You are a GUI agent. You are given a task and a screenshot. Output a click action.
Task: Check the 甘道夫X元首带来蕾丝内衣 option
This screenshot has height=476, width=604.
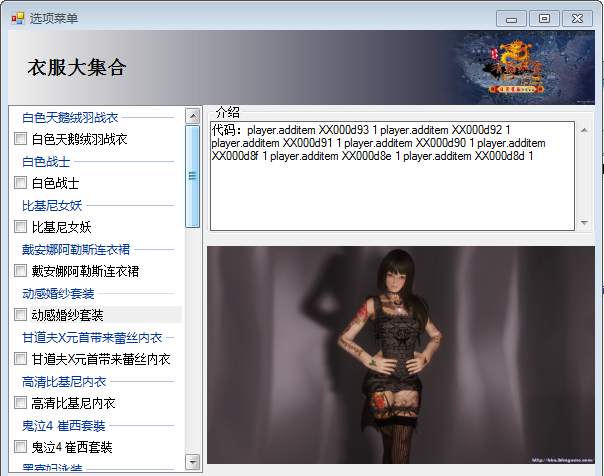20,359
